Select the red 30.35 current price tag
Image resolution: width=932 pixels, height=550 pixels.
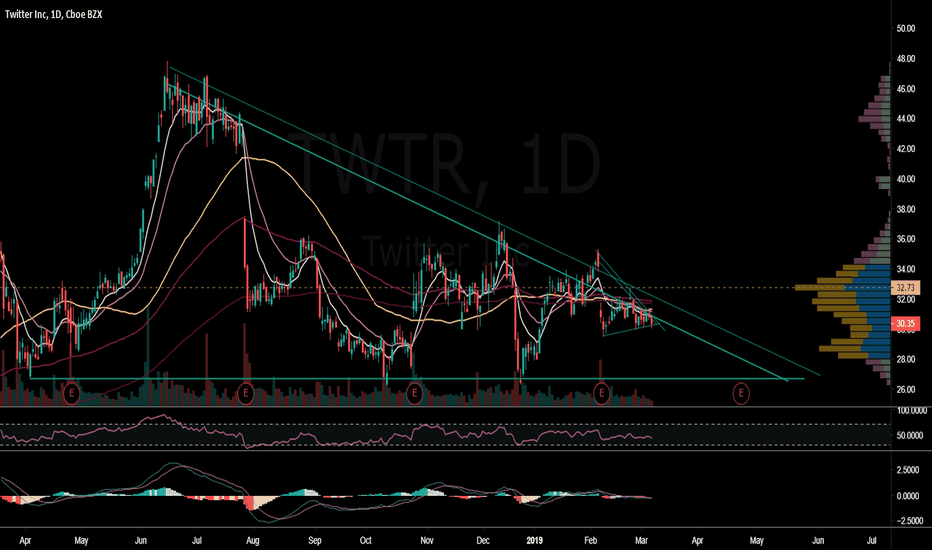tap(905, 324)
